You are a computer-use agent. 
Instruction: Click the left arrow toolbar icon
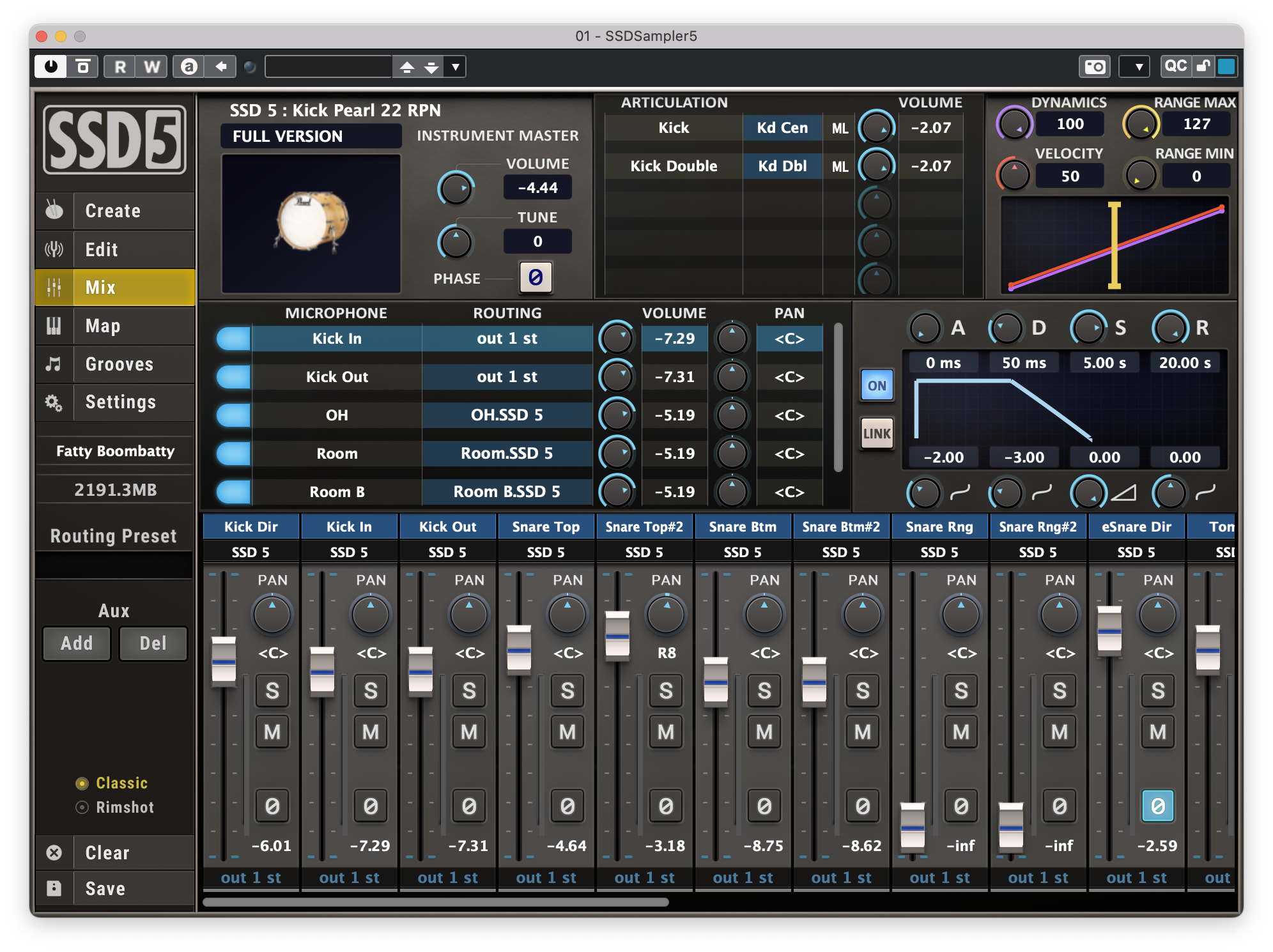click(x=220, y=66)
